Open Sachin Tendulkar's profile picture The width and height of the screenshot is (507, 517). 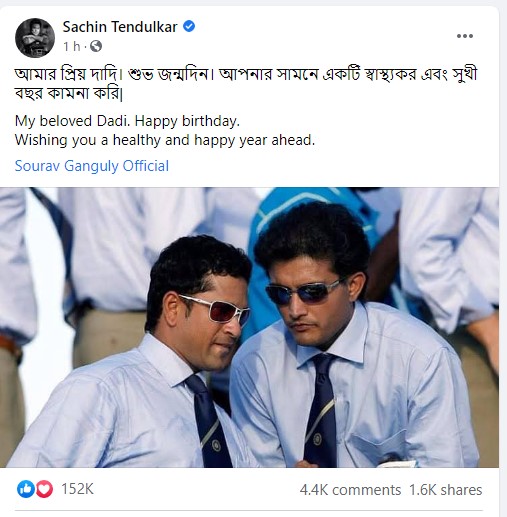click(x=35, y=38)
